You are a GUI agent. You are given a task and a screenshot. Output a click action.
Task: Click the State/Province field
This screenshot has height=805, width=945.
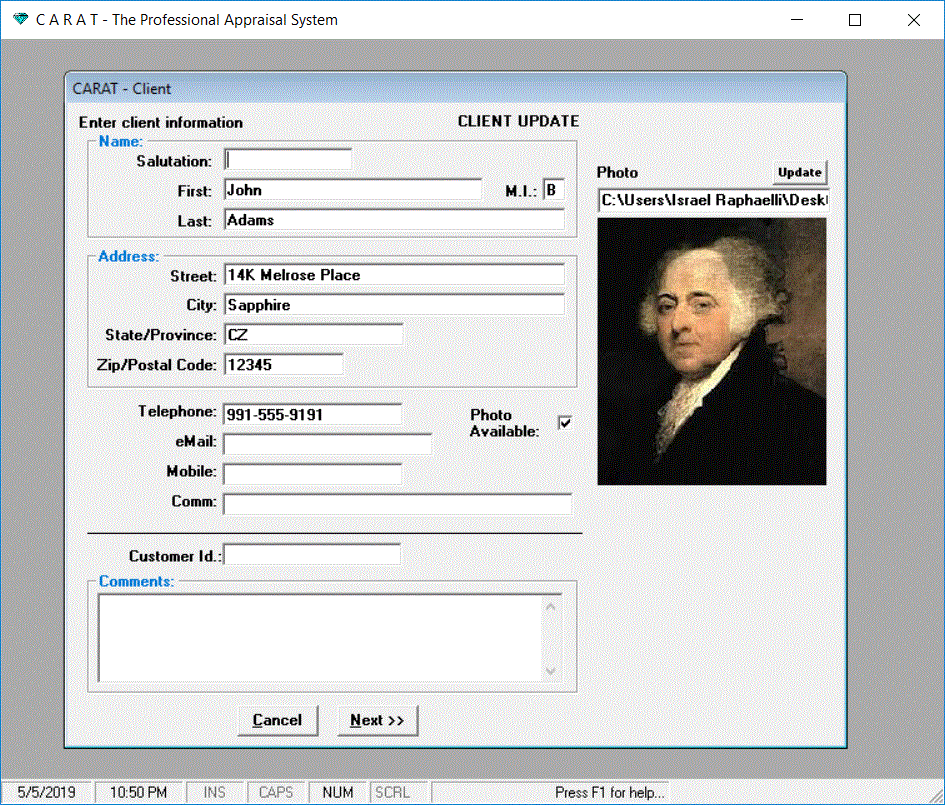313,335
